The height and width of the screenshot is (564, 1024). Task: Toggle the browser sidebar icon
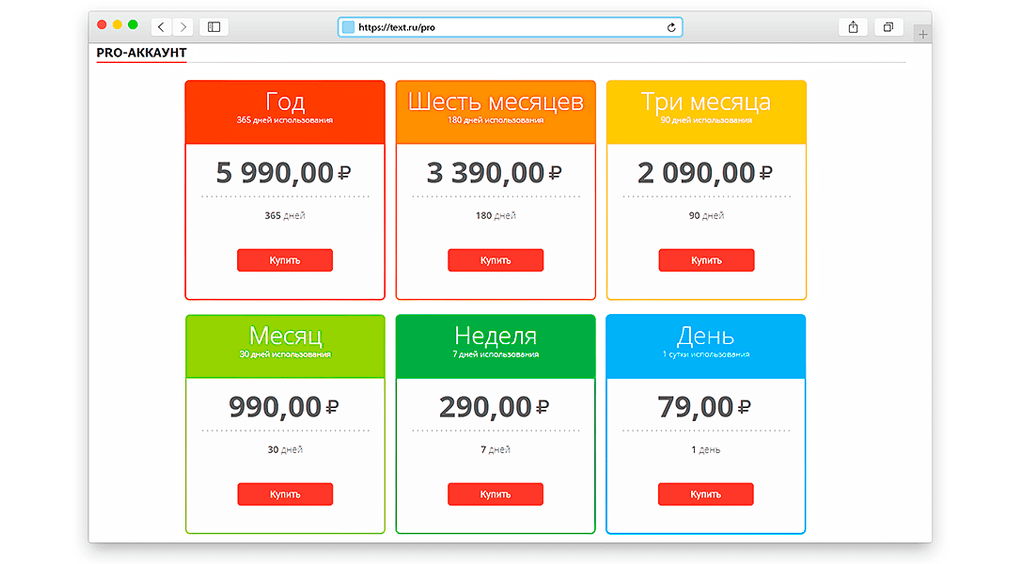click(x=214, y=27)
